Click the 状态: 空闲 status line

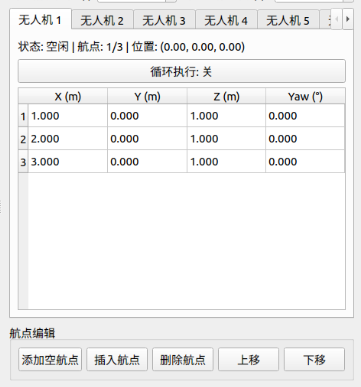(x=131, y=47)
